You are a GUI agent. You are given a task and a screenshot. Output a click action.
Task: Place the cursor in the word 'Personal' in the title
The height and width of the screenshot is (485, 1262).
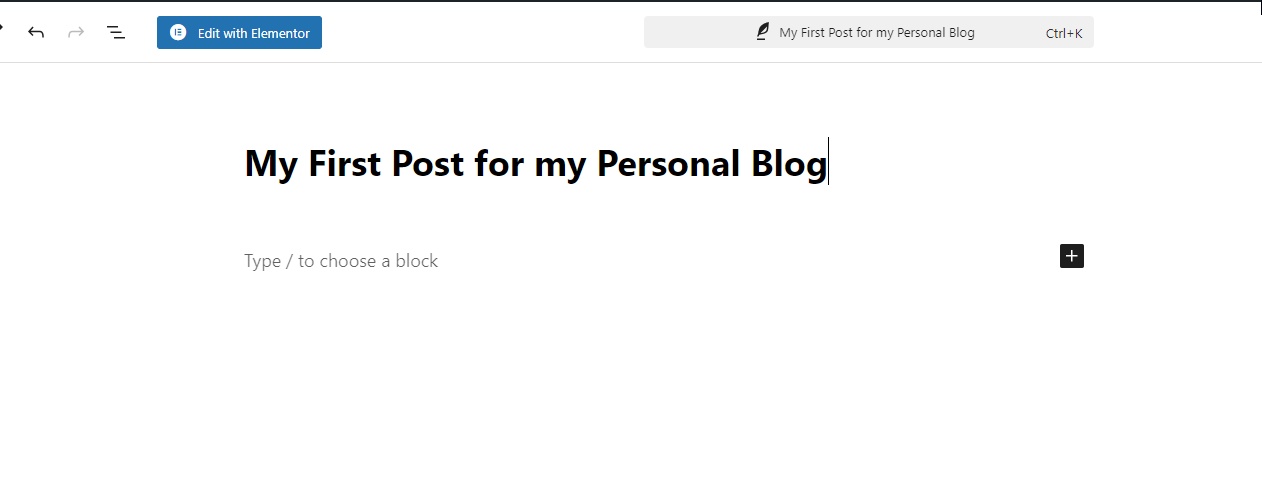pyautogui.click(x=670, y=163)
